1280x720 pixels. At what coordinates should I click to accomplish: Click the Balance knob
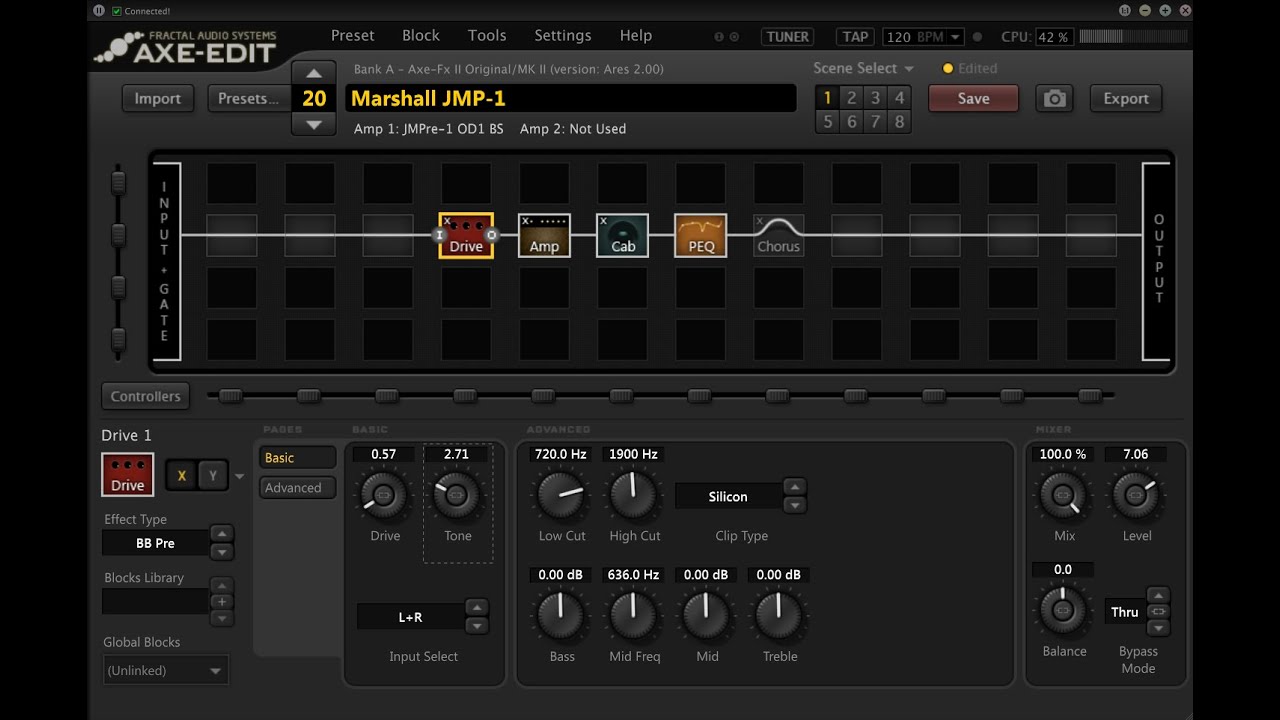coord(1064,609)
